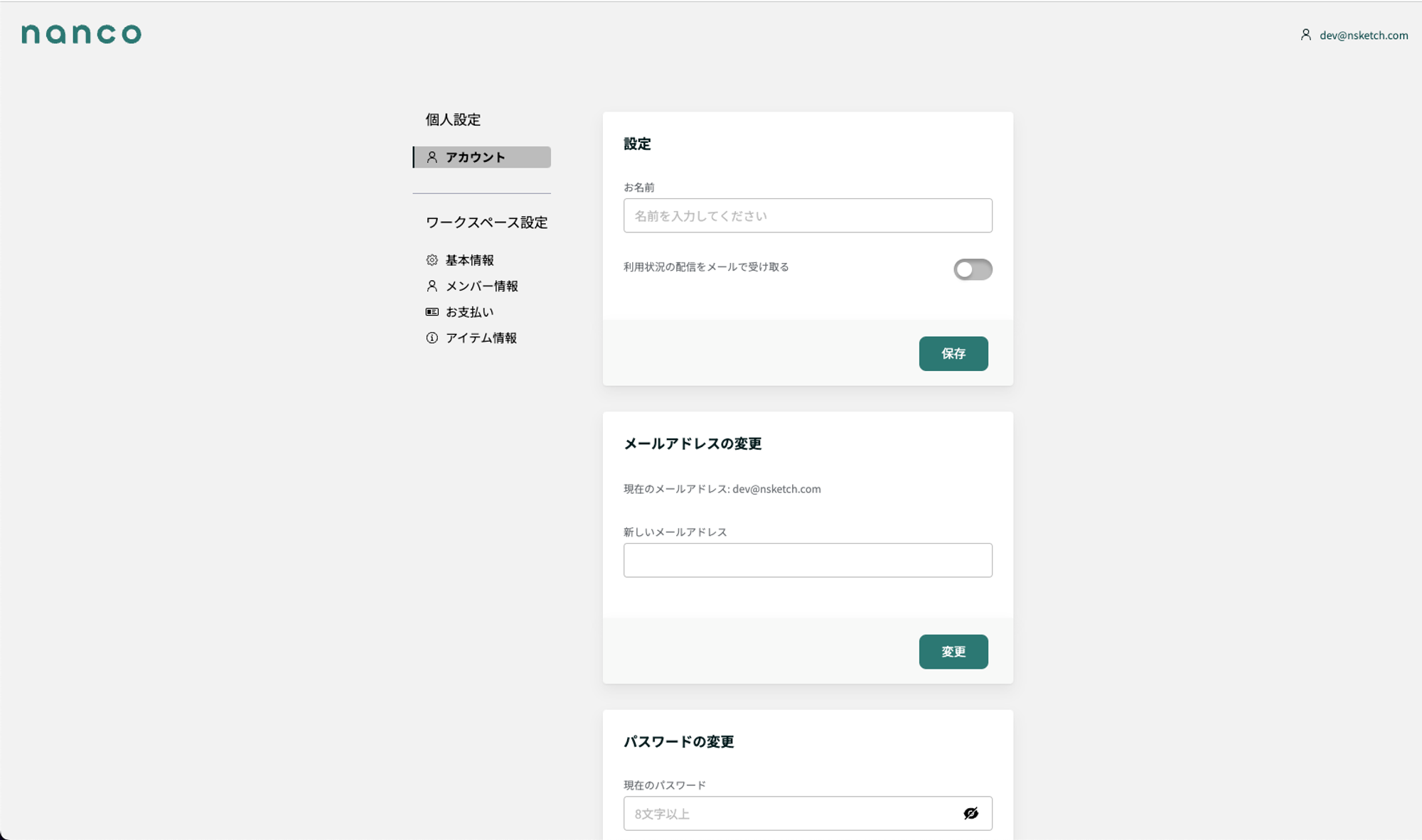Click the 個人設定 heading

tap(453, 119)
